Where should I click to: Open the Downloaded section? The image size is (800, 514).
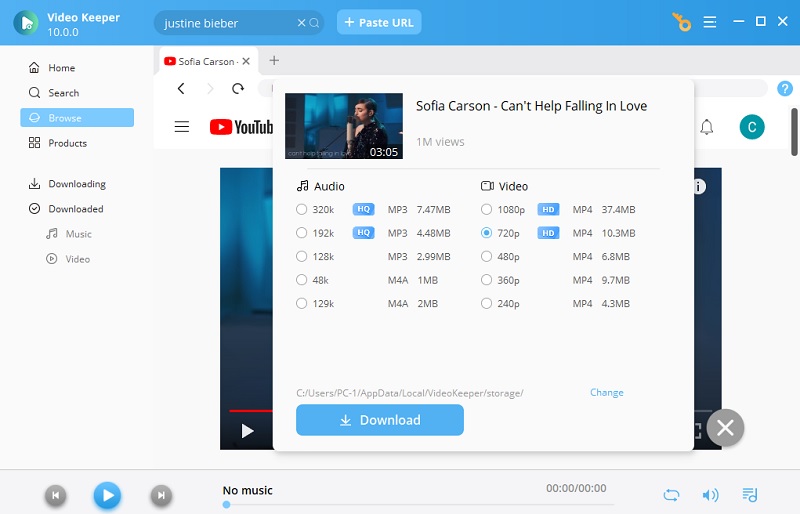pos(76,209)
